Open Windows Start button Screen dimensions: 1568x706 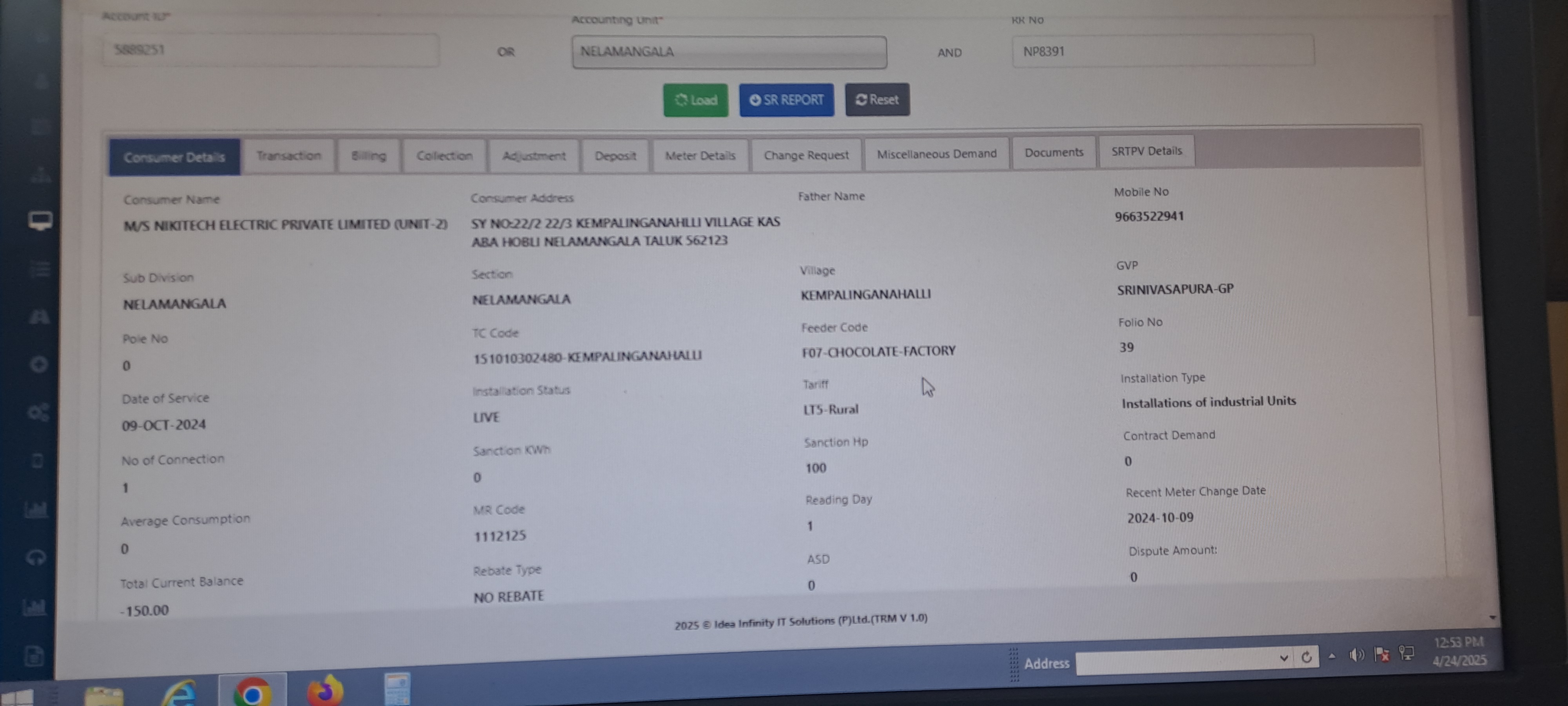(x=17, y=697)
